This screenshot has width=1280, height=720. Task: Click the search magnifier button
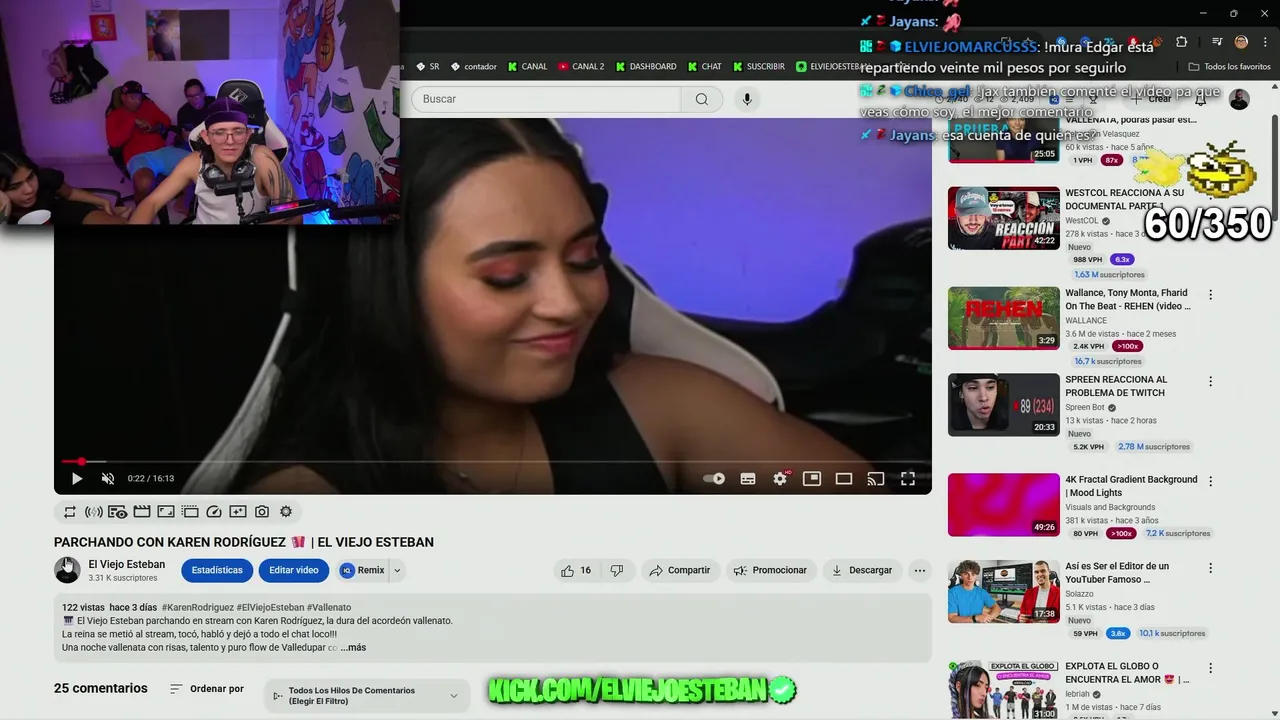pos(702,99)
